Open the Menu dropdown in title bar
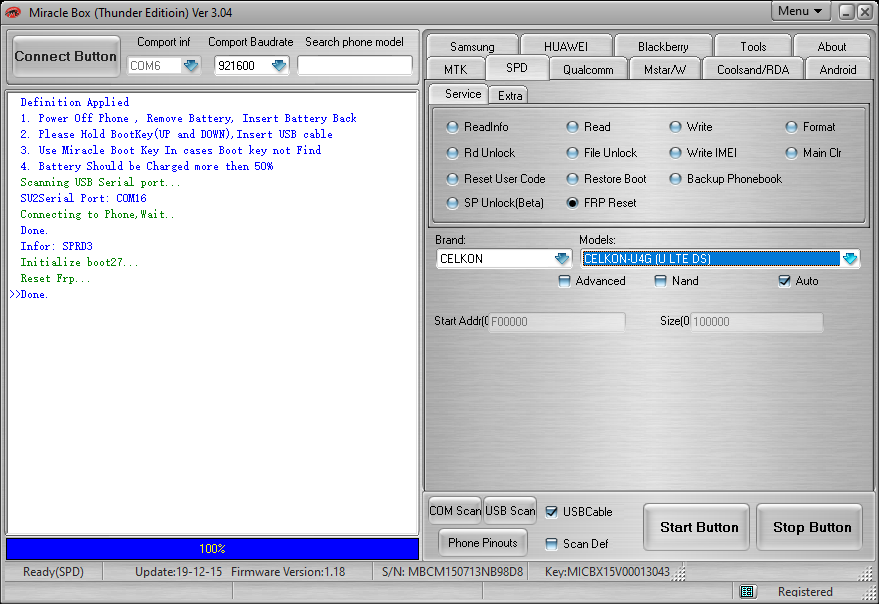Image resolution: width=879 pixels, height=604 pixels. pos(800,11)
